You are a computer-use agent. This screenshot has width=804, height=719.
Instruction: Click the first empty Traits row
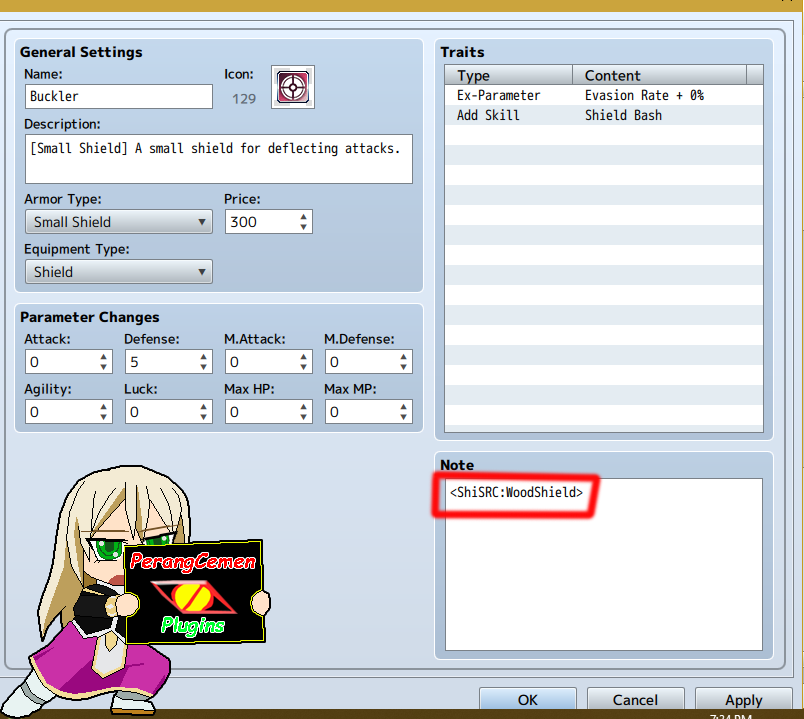[604, 135]
